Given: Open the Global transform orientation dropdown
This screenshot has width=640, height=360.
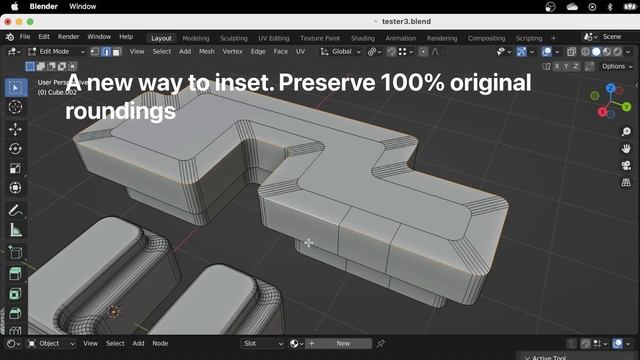Looking at the screenshot, I should pos(340,52).
